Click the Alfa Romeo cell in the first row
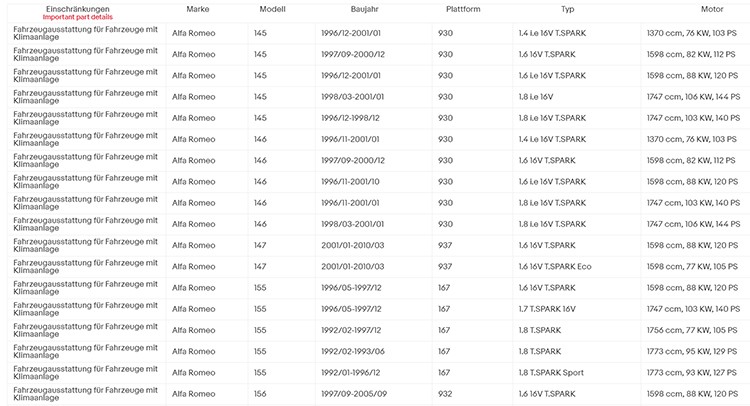750x406 pixels. tap(194, 33)
